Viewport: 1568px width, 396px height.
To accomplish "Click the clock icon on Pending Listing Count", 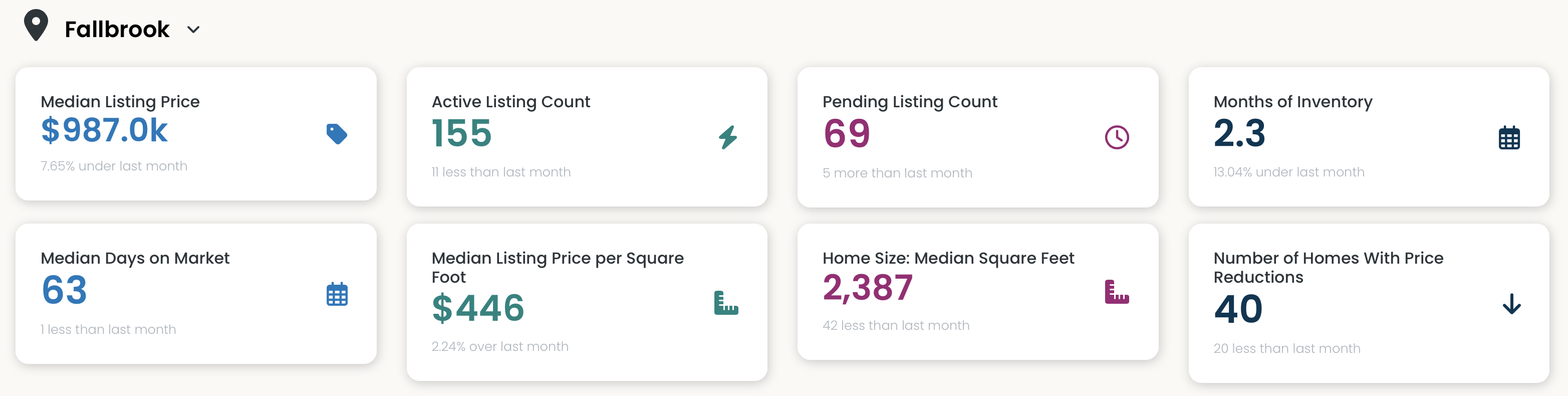I will tap(1116, 137).
